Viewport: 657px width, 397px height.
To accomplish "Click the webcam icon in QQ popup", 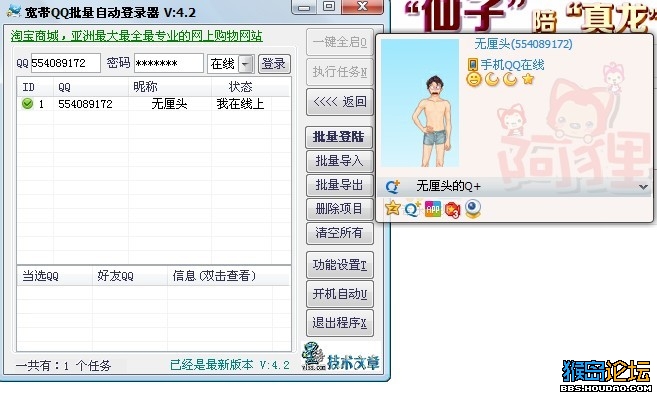I will click(x=473, y=209).
